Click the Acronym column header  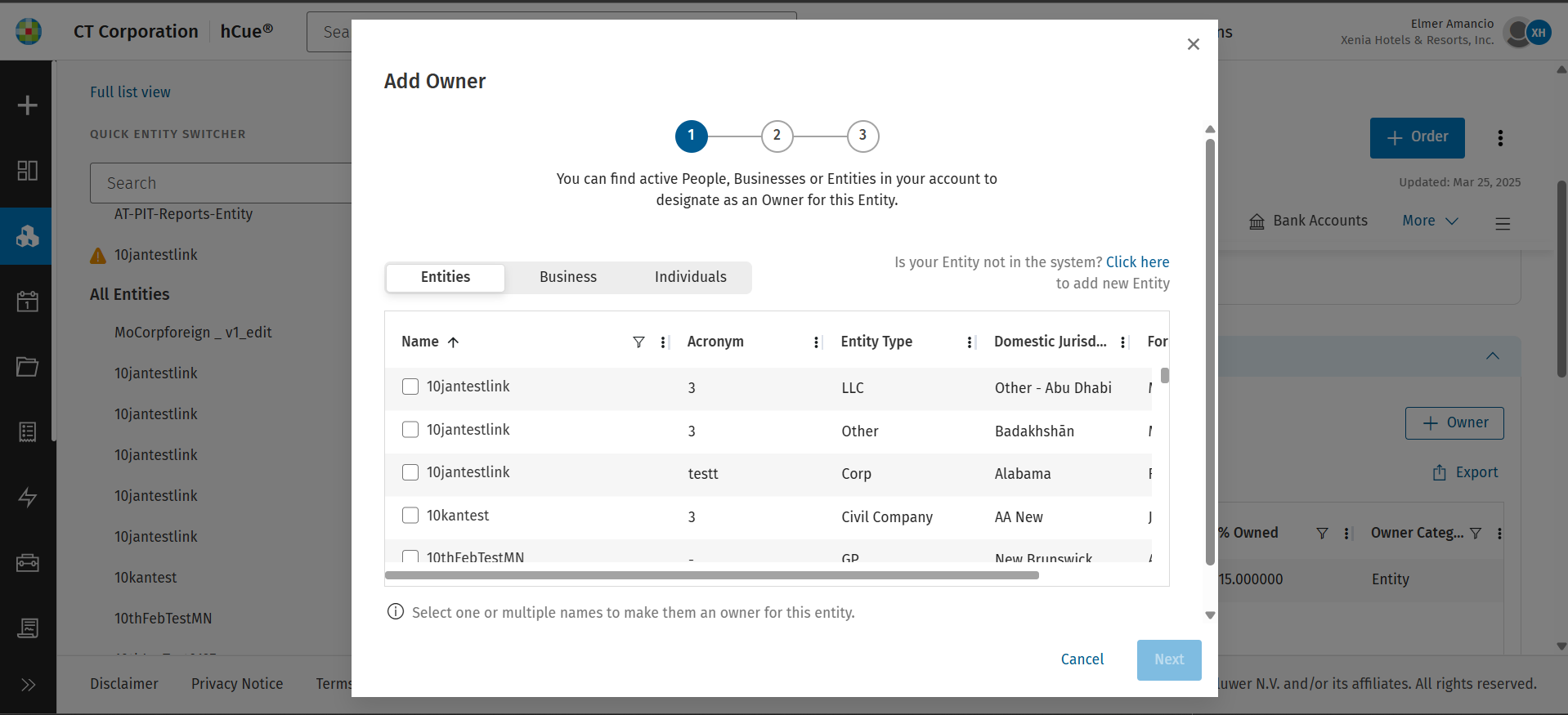click(715, 342)
